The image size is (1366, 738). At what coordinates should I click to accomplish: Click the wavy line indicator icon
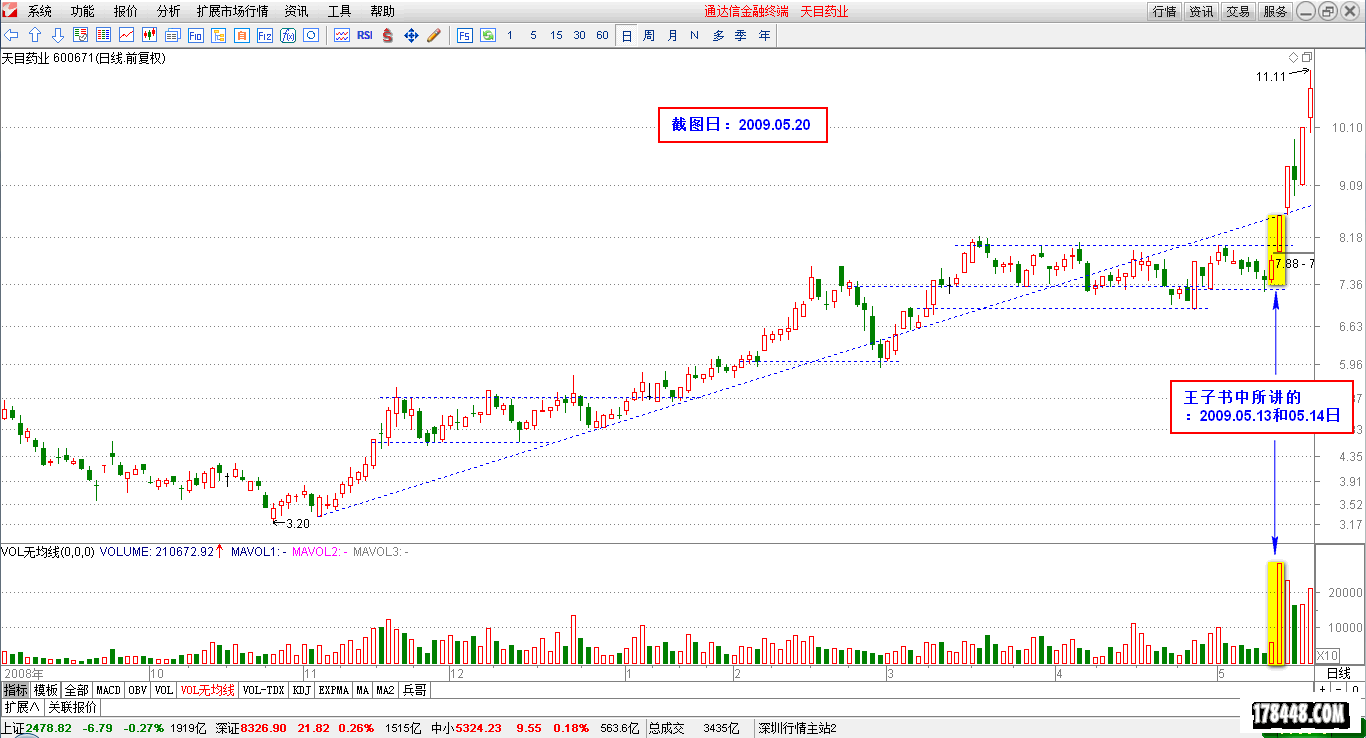pyautogui.click(x=342, y=35)
